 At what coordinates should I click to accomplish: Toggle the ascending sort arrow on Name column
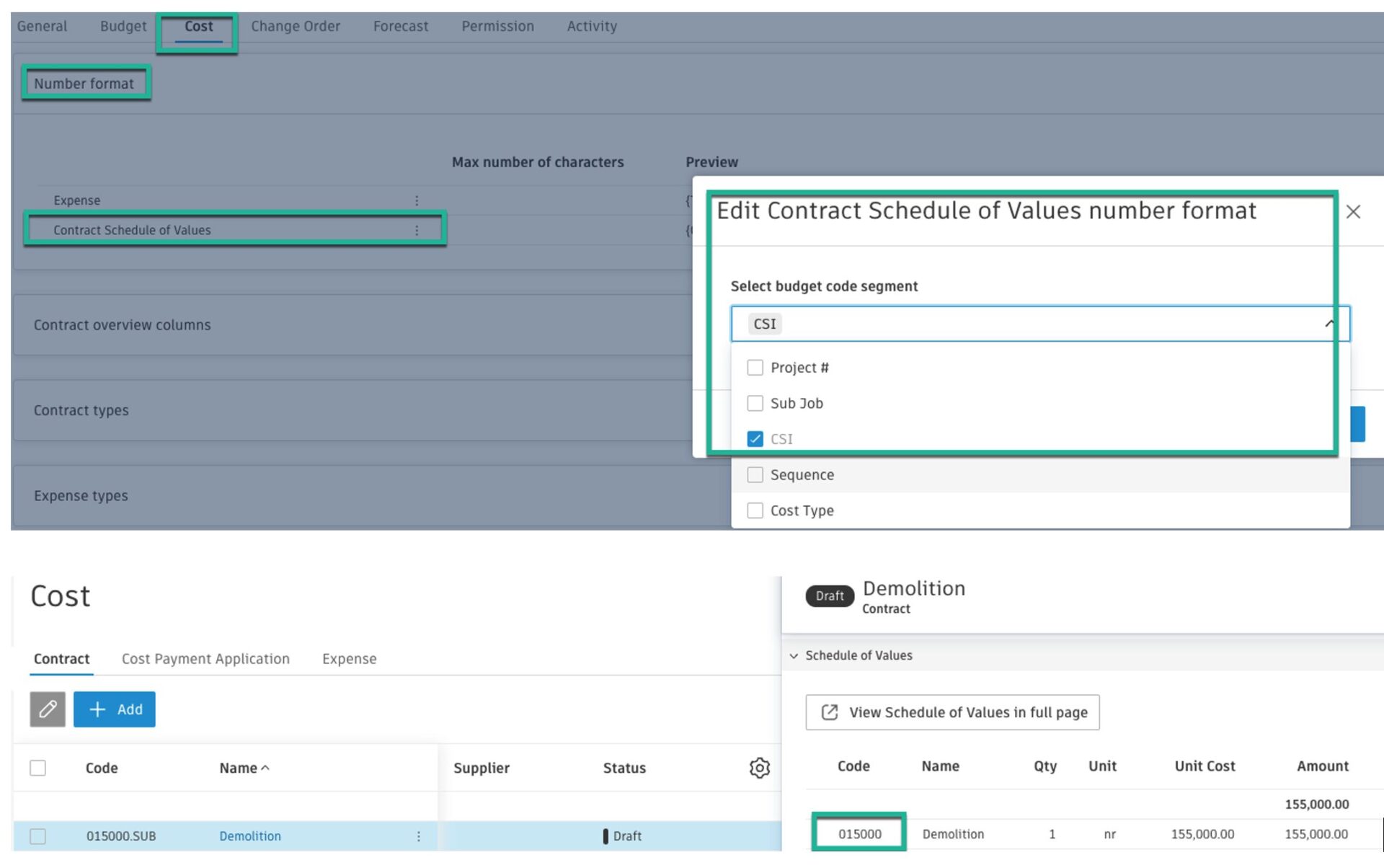click(267, 768)
